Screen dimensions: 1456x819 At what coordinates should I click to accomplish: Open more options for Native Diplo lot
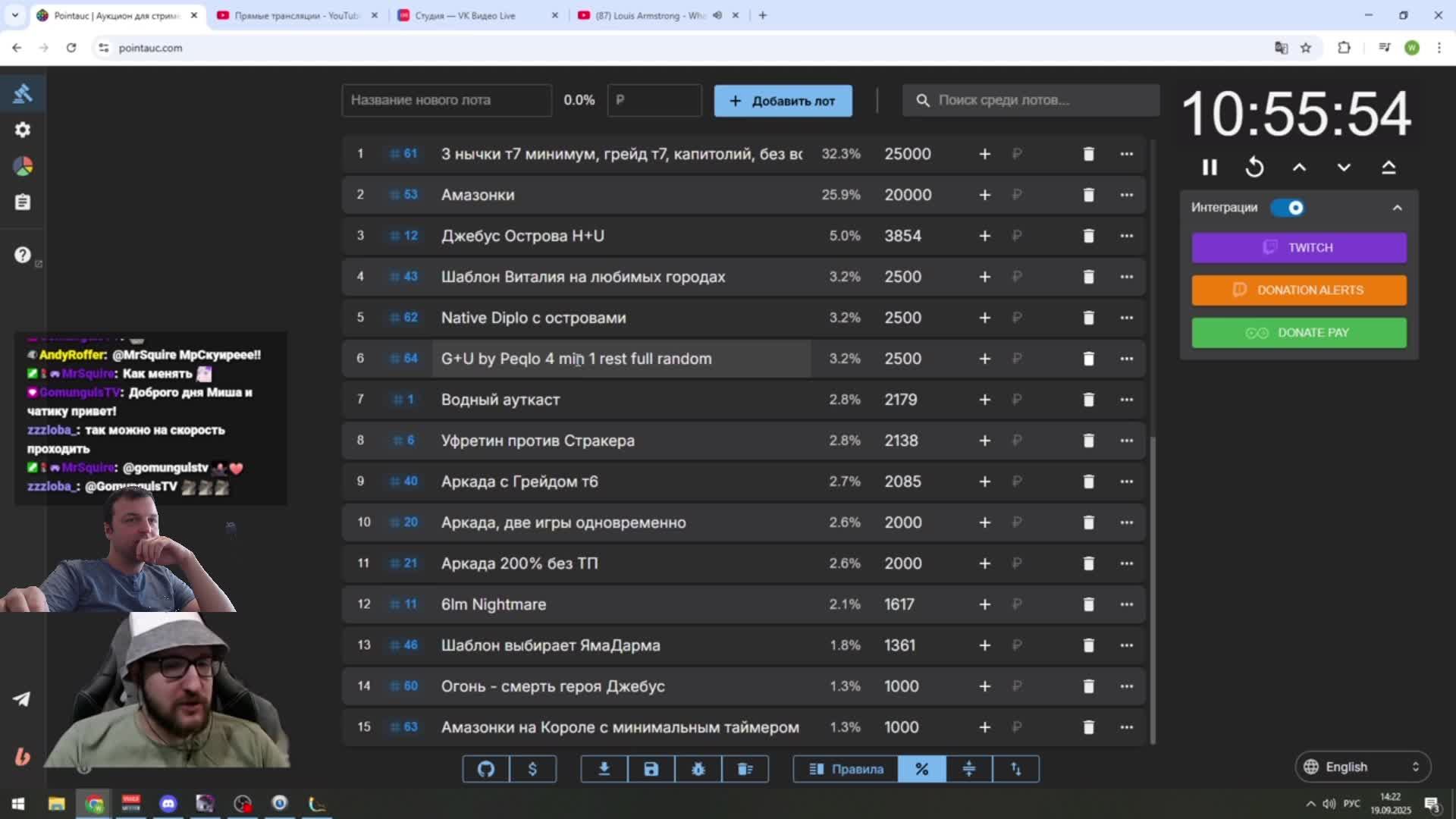(x=1126, y=318)
